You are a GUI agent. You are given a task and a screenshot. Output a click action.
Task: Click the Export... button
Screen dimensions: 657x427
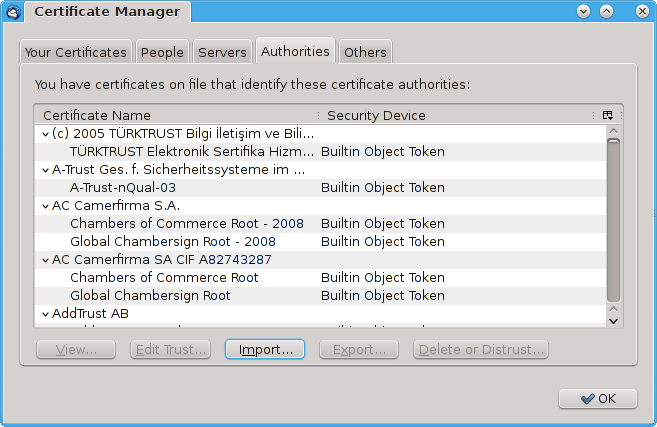pos(359,349)
